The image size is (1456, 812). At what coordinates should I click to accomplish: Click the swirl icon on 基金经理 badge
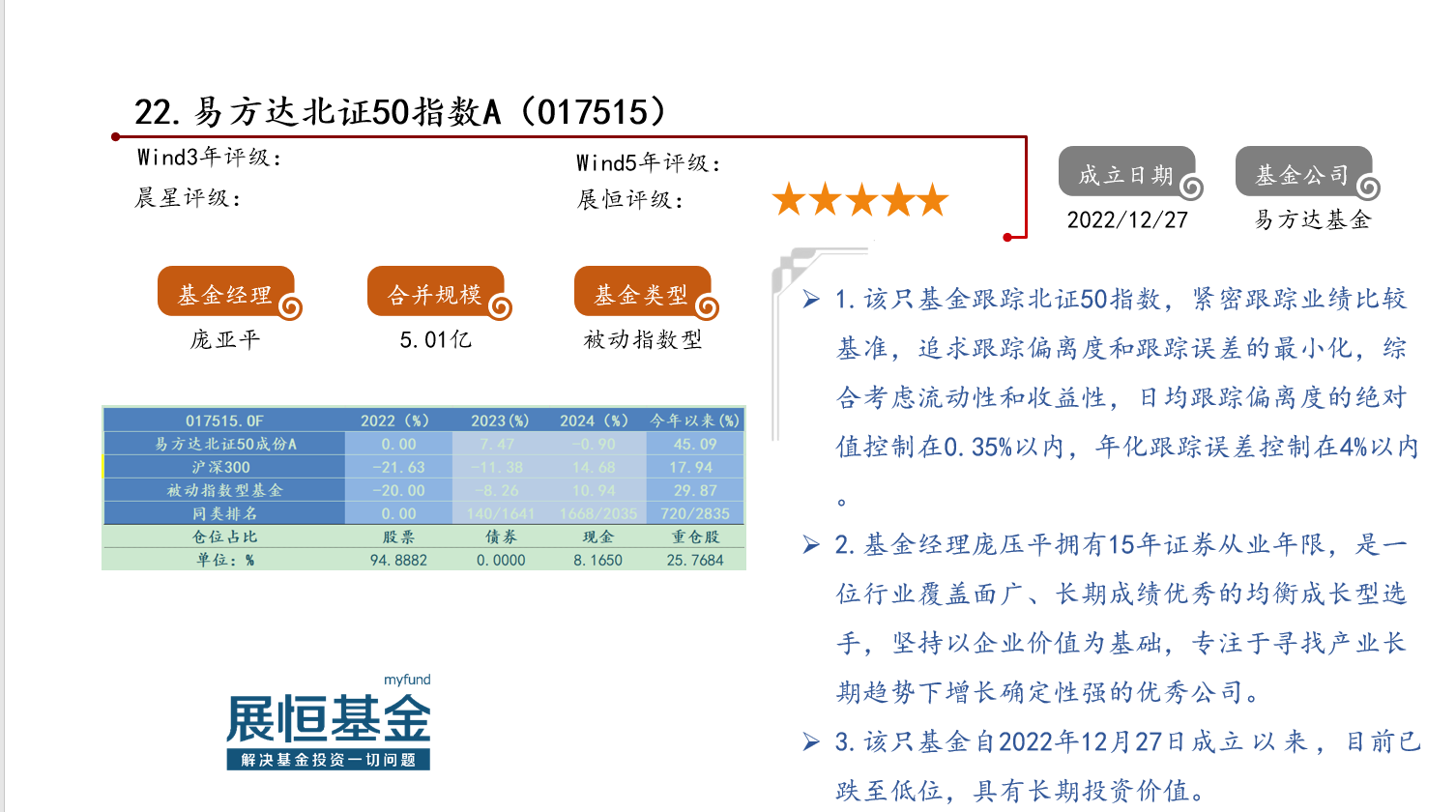pos(290,307)
